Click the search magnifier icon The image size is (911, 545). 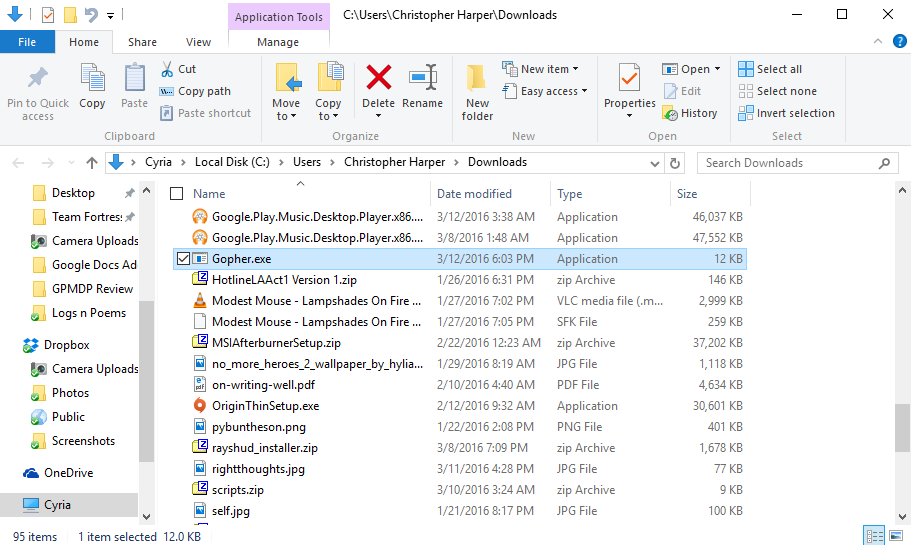pos(884,163)
